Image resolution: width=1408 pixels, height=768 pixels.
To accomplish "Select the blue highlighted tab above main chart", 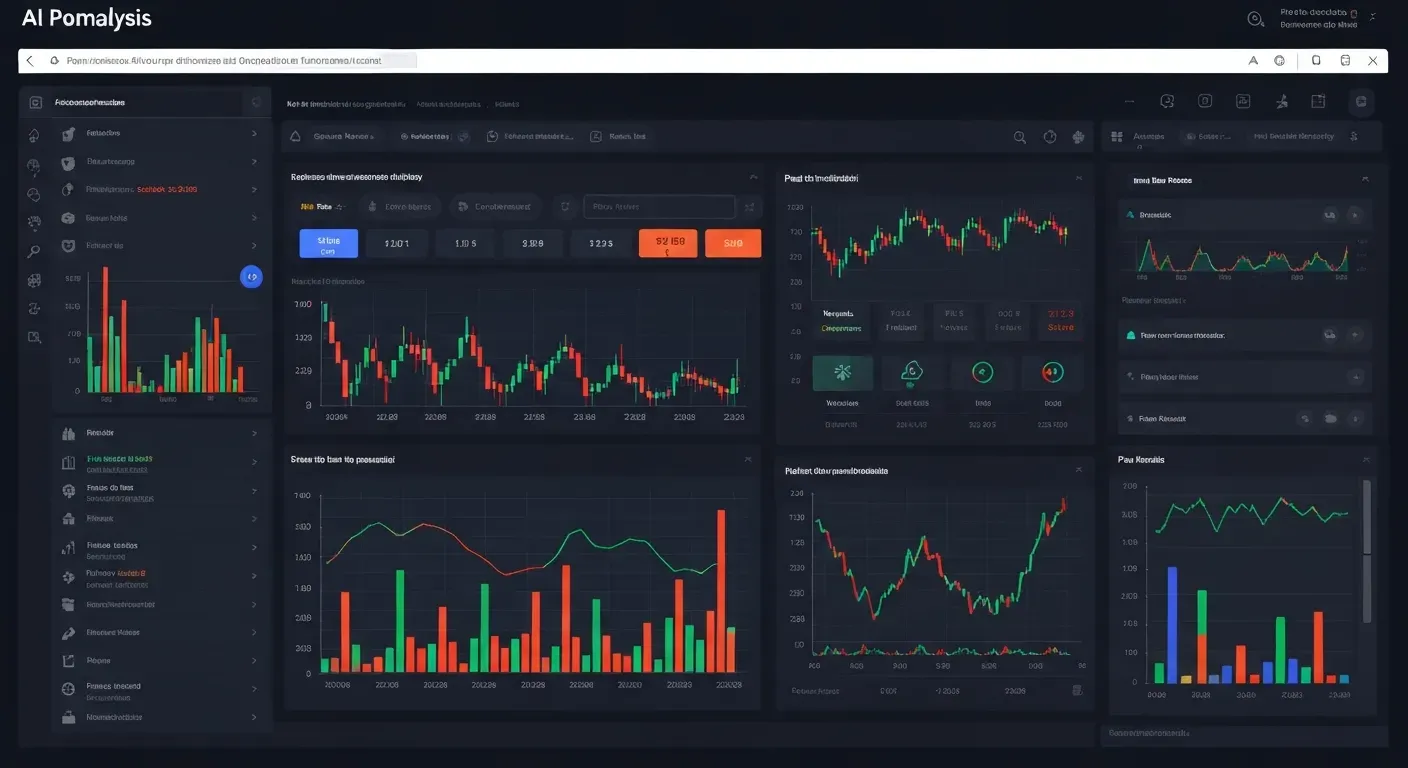I will pos(328,244).
